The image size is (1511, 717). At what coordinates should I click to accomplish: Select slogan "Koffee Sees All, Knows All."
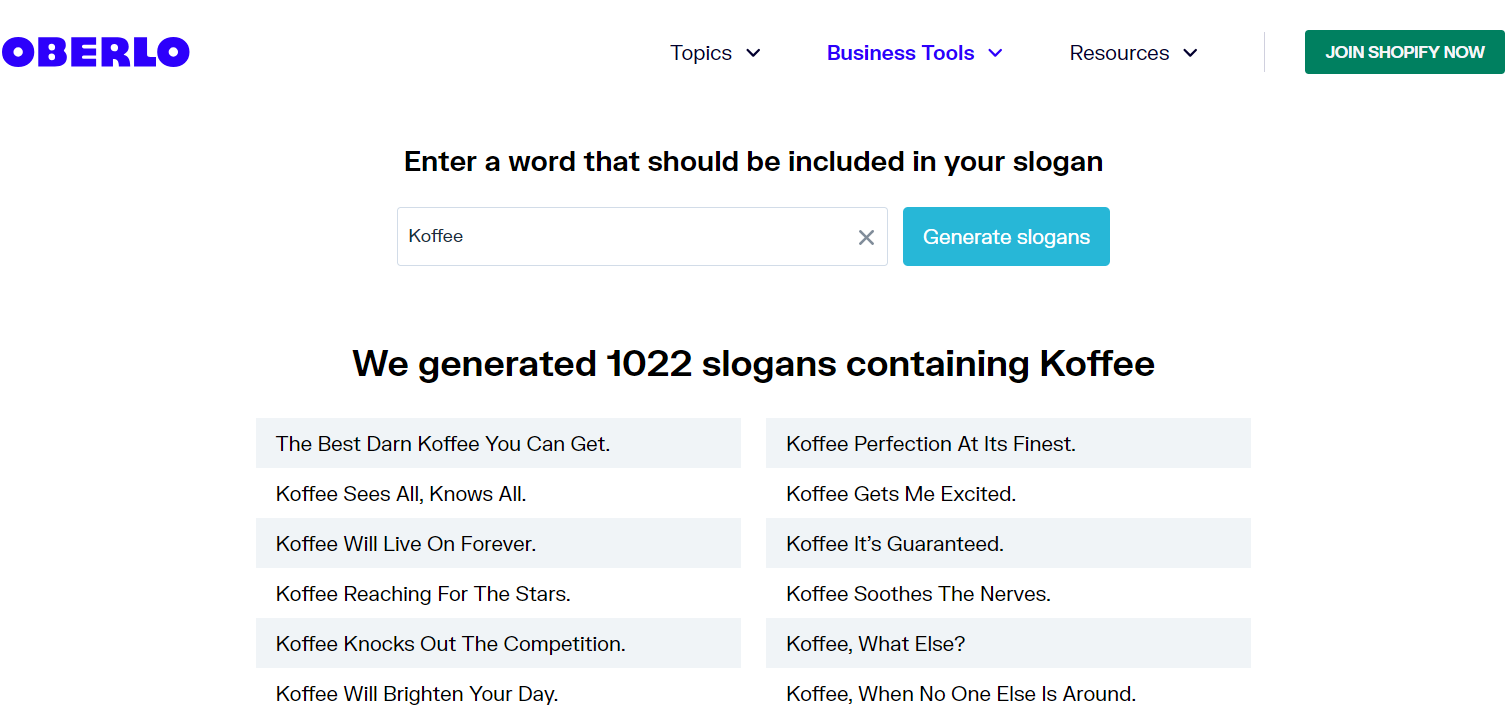401,494
